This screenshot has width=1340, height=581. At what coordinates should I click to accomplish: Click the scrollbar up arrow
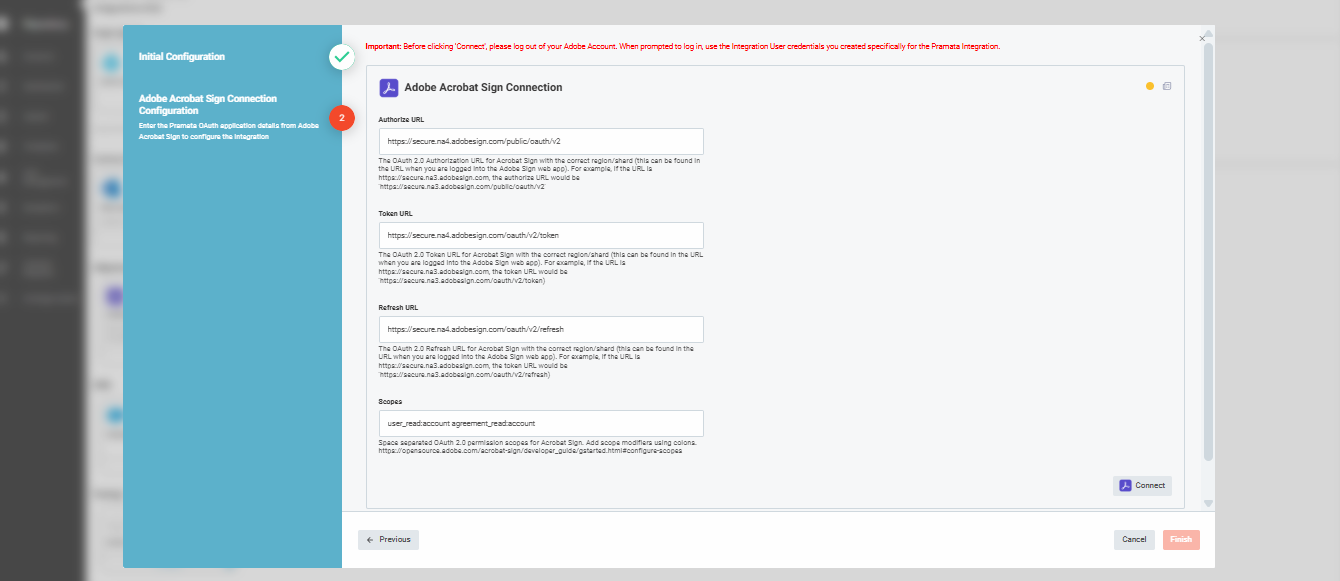coord(1208,34)
